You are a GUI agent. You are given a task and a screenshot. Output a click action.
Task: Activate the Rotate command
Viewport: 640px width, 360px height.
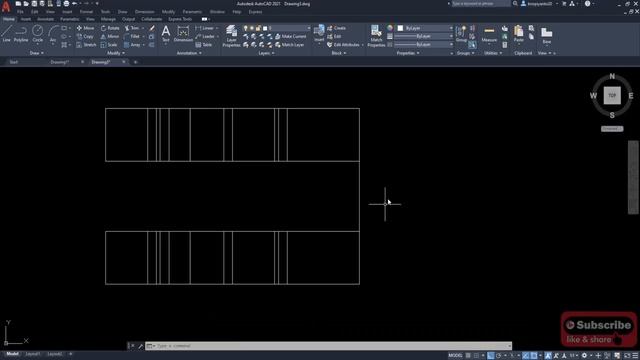pos(110,28)
